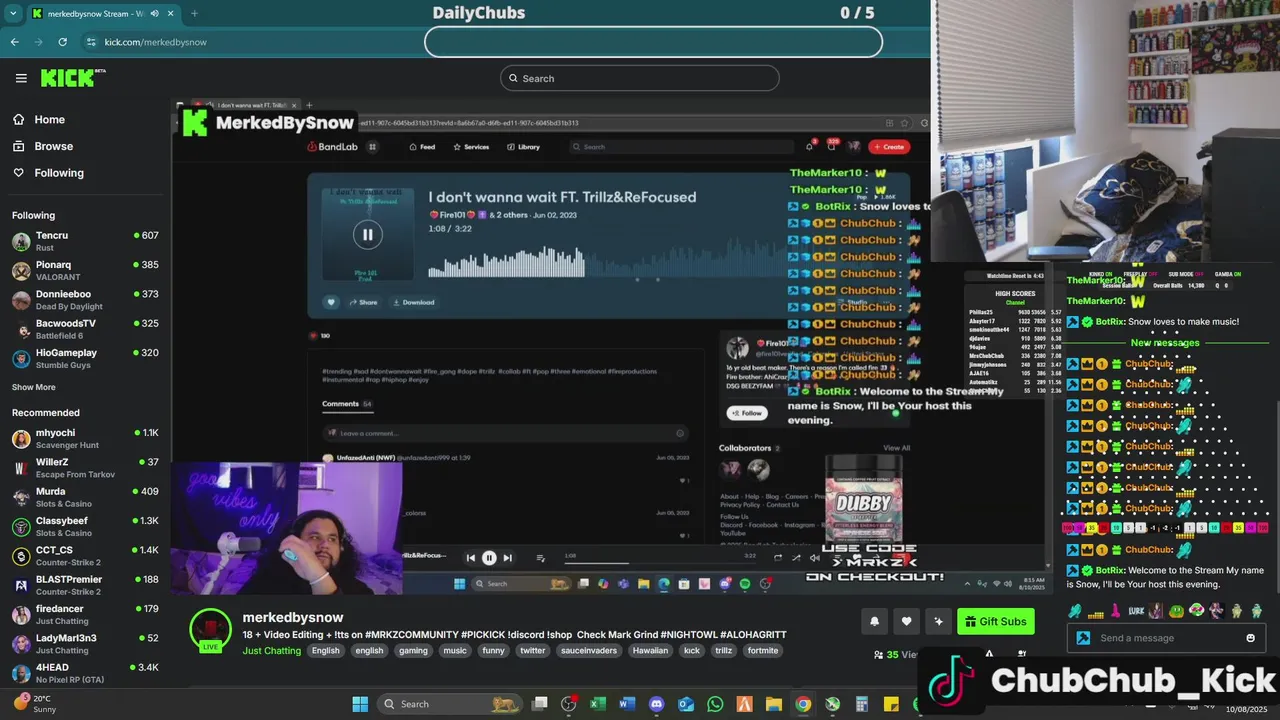The width and height of the screenshot is (1280, 720).
Task: Open BandLab Services tab in stream
Action: (471, 147)
